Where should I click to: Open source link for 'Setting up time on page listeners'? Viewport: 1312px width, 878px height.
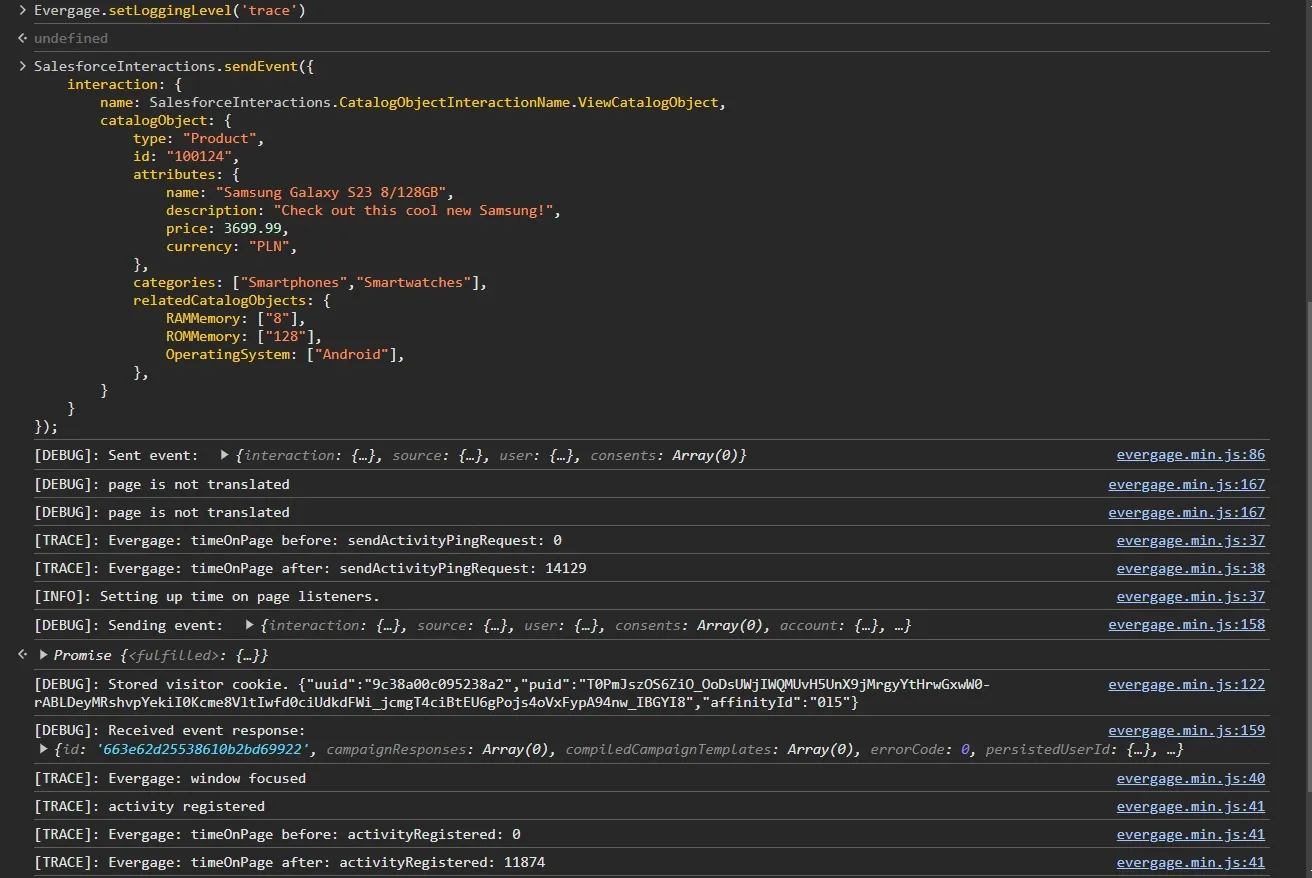click(1190, 596)
